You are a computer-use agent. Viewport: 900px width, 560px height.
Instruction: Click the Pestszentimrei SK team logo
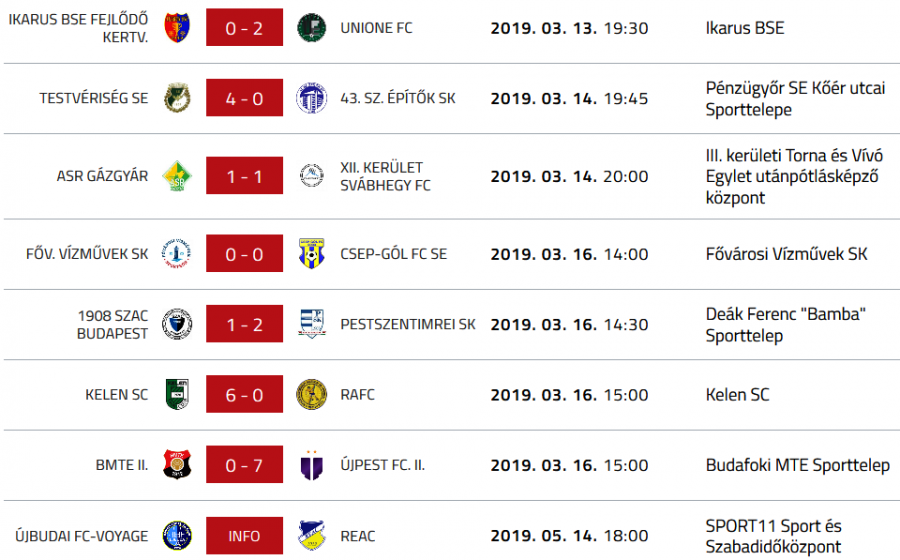point(311,324)
